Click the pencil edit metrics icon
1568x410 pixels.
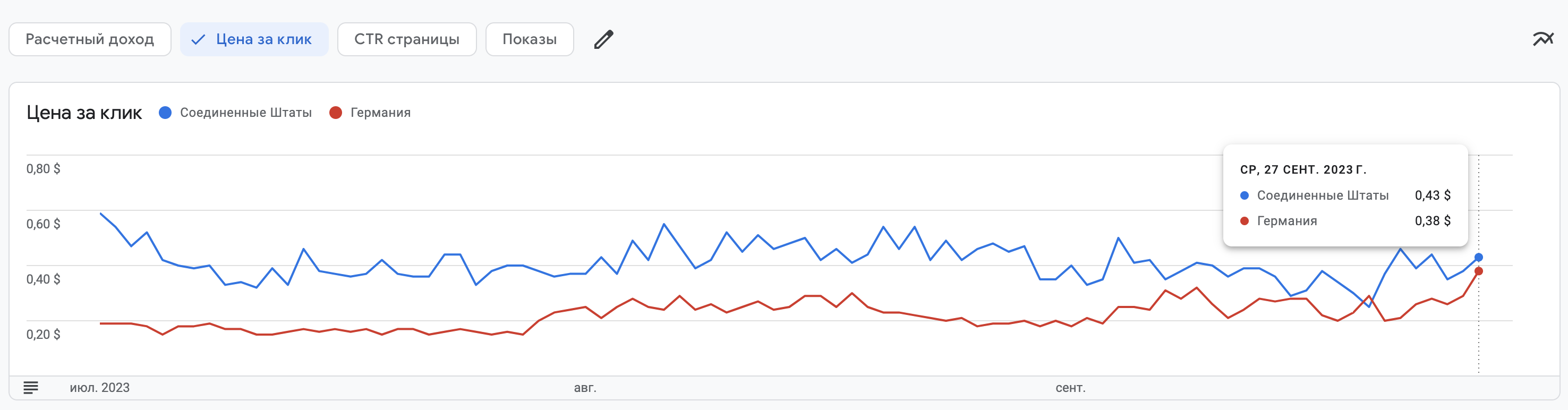coord(603,39)
